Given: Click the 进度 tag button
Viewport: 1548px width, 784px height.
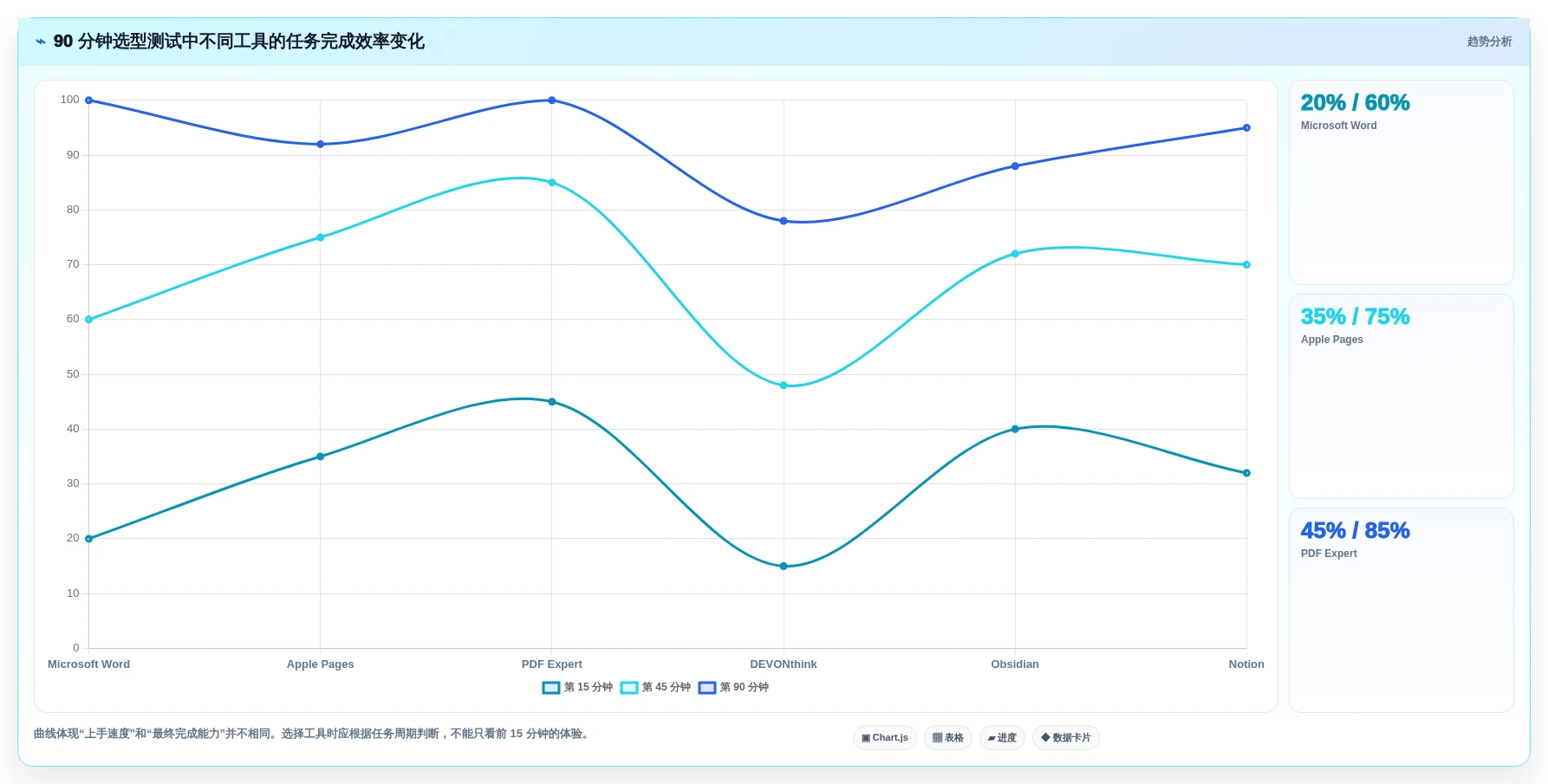Looking at the screenshot, I should (1002, 738).
